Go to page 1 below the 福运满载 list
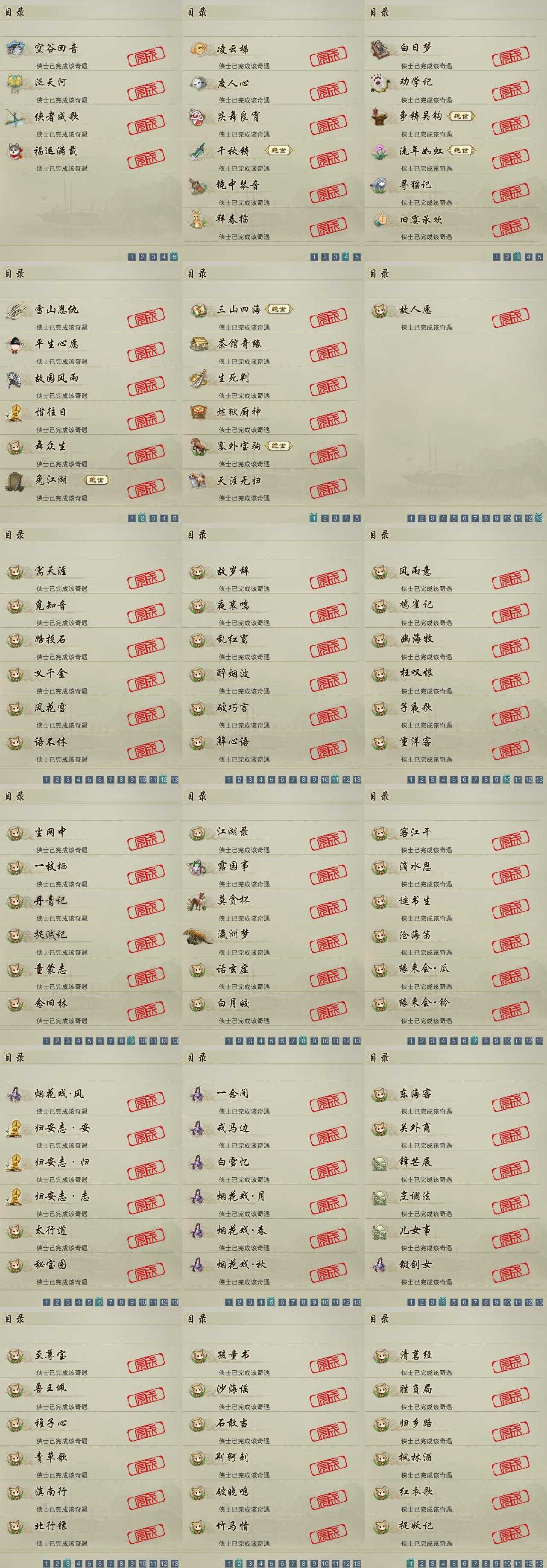547x1568 pixels. [132, 257]
